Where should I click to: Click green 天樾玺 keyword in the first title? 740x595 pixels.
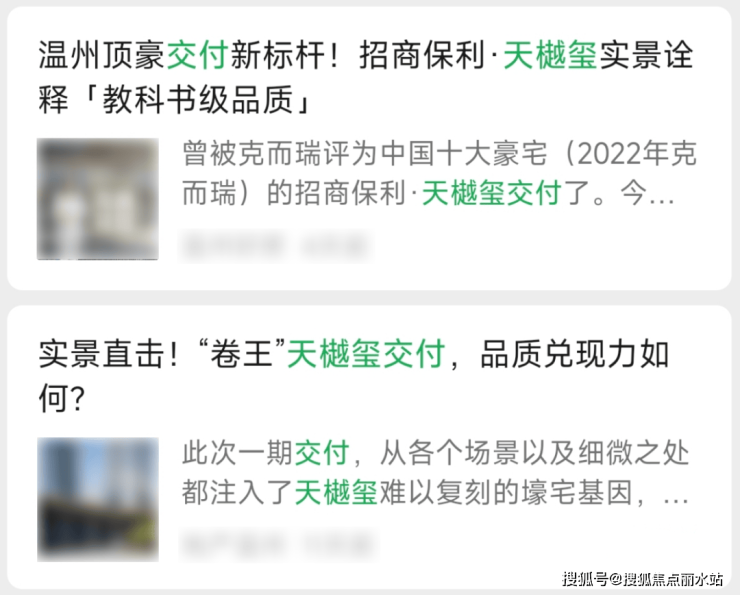[550, 55]
